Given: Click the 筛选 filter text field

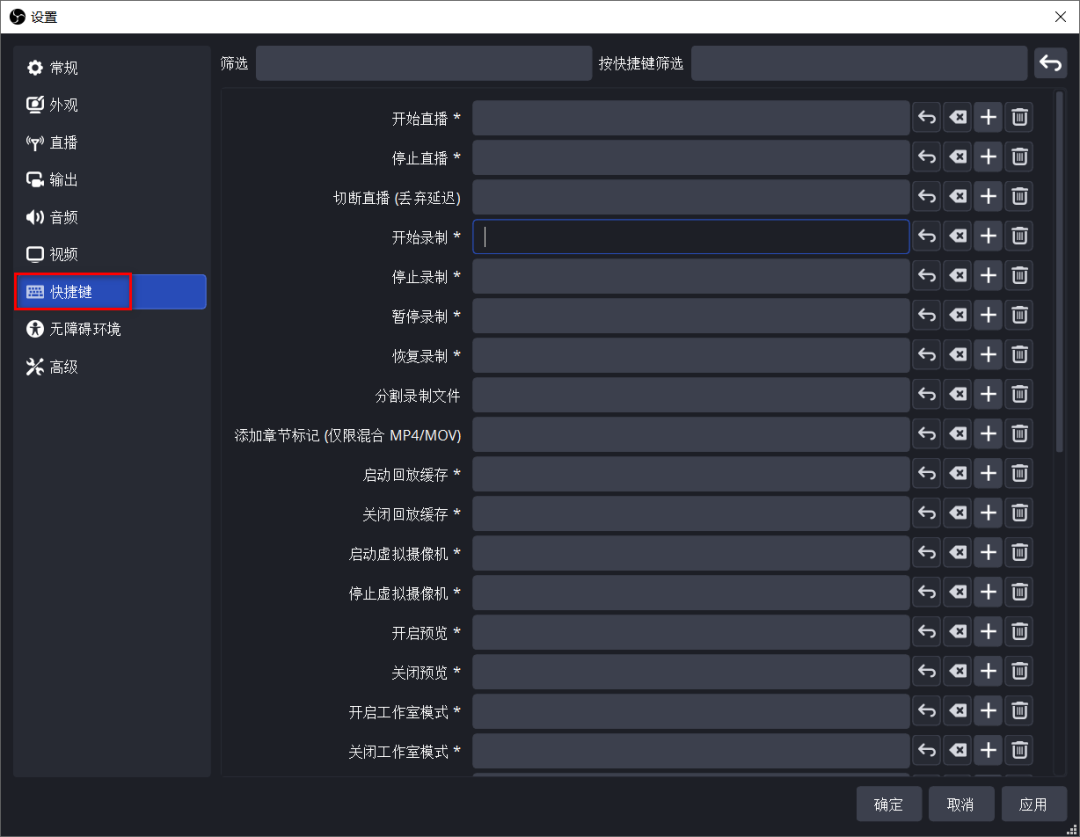Looking at the screenshot, I should click(x=424, y=63).
